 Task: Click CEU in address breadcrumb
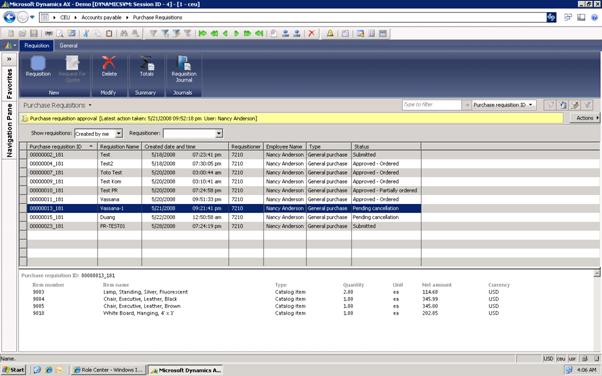click(x=65, y=17)
